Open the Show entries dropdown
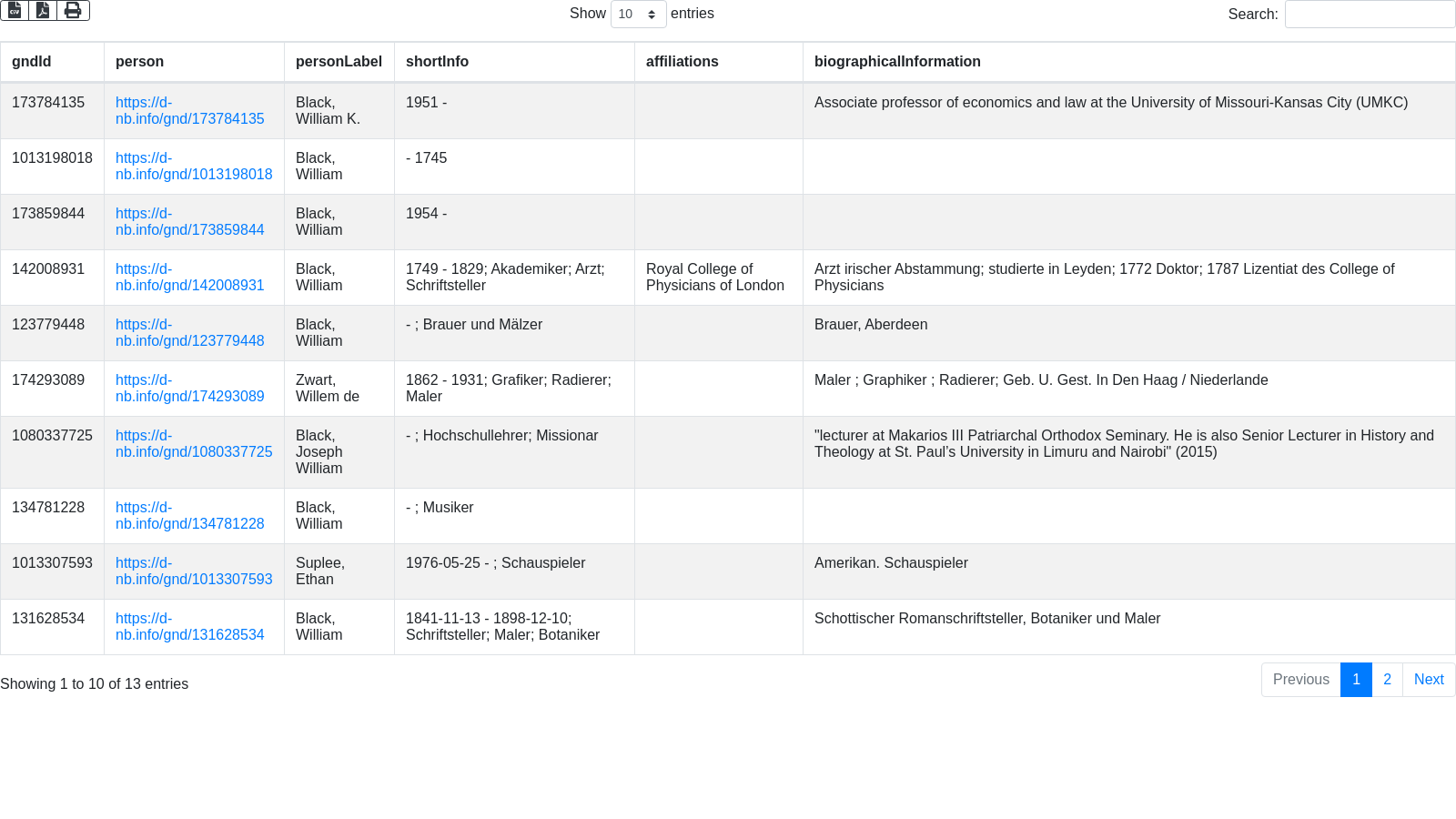The height and width of the screenshot is (819, 1456). tap(638, 14)
